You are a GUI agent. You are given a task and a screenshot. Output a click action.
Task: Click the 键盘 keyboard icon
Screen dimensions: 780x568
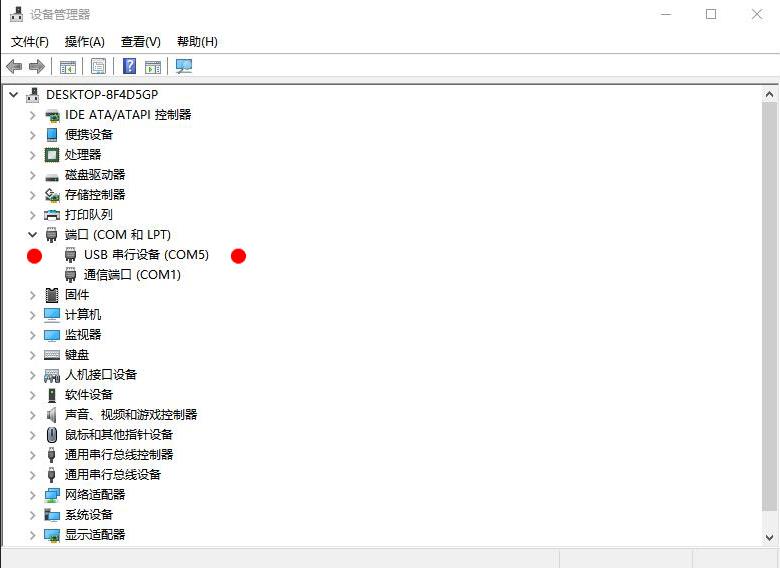(x=52, y=355)
